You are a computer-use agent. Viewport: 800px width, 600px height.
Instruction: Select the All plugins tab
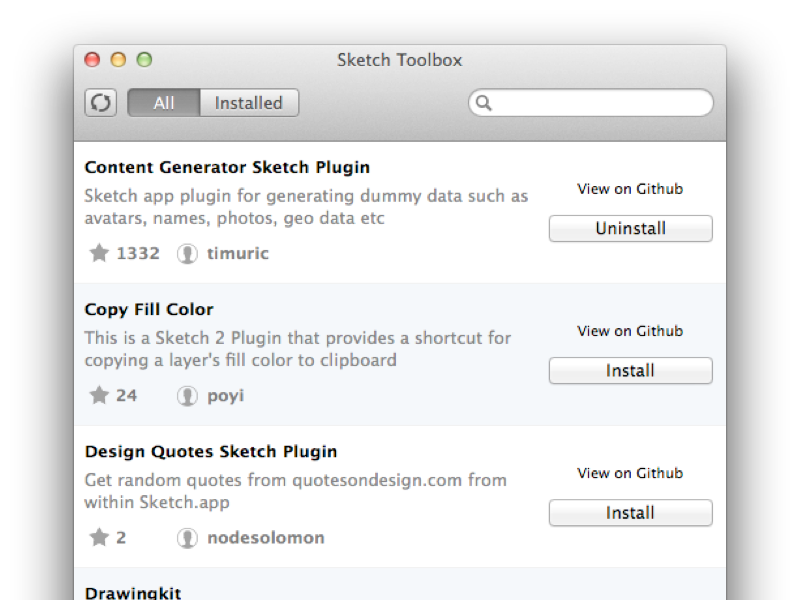[x=164, y=103]
